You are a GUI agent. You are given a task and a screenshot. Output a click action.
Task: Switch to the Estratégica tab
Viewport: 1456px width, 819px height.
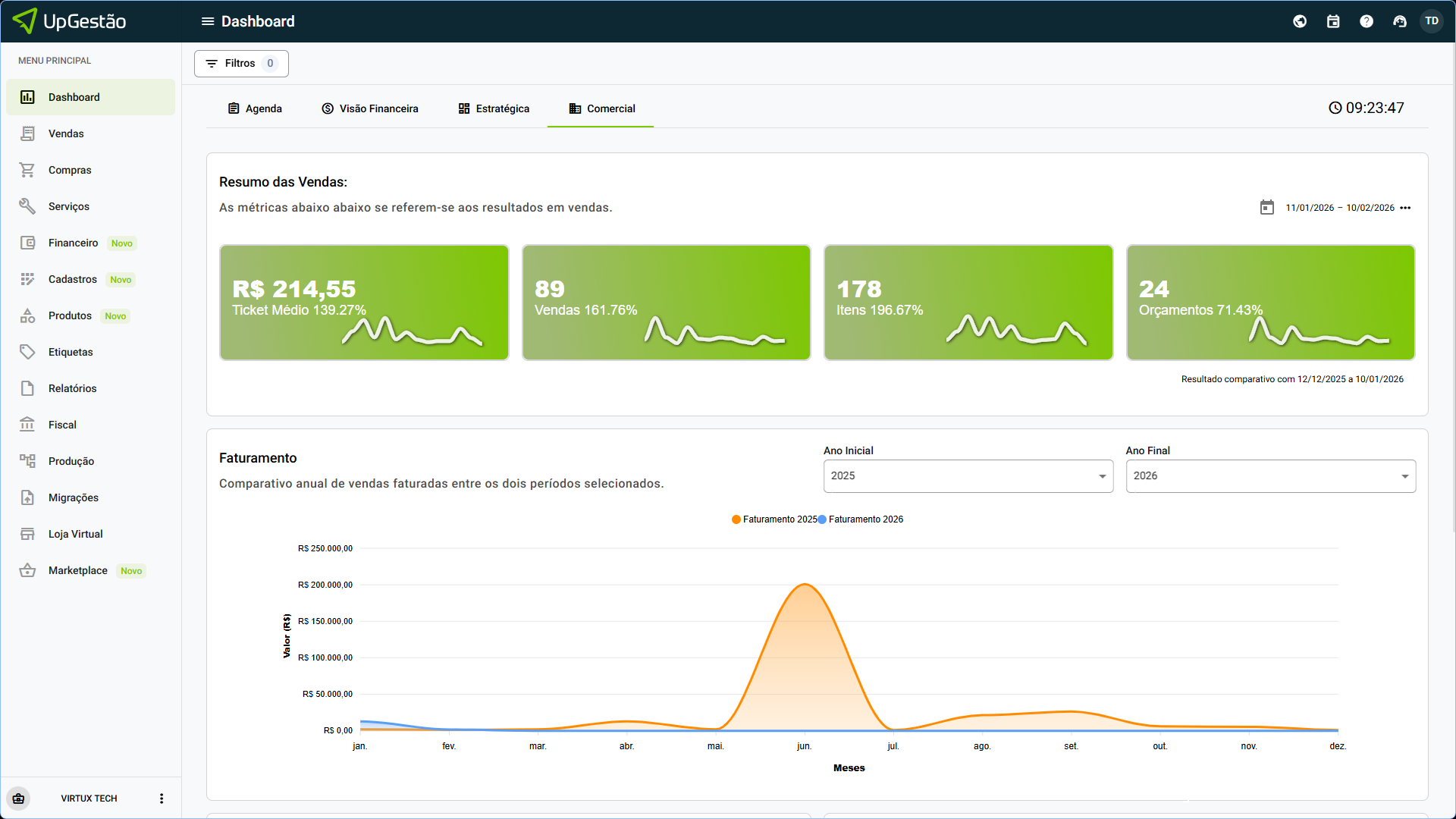pyautogui.click(x=494, y=108)
